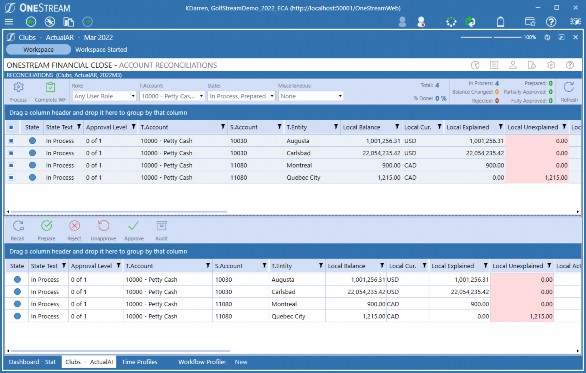Click the globe icon in top toolbar
Image resolution: width=586 pixels, height=373 pixels.
coord(50,22)
